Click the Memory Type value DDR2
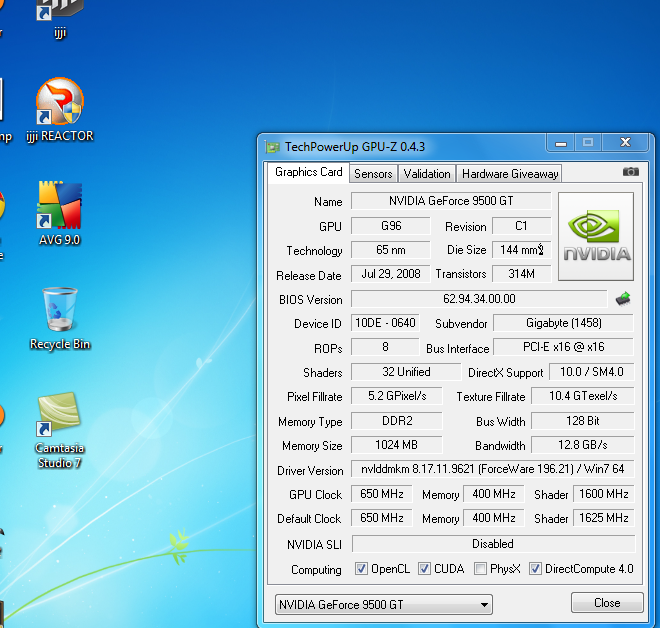The height and width of the screenshot is (628, 660). coord(397,421)
